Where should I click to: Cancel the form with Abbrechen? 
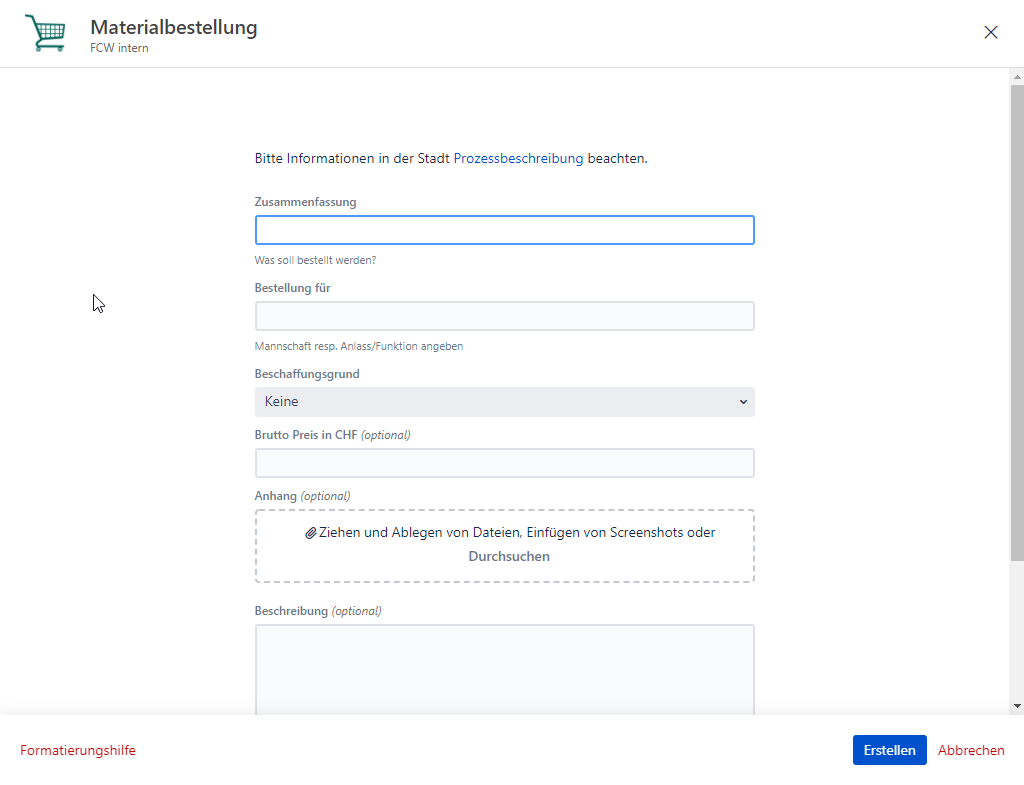(x=971, y=750)
